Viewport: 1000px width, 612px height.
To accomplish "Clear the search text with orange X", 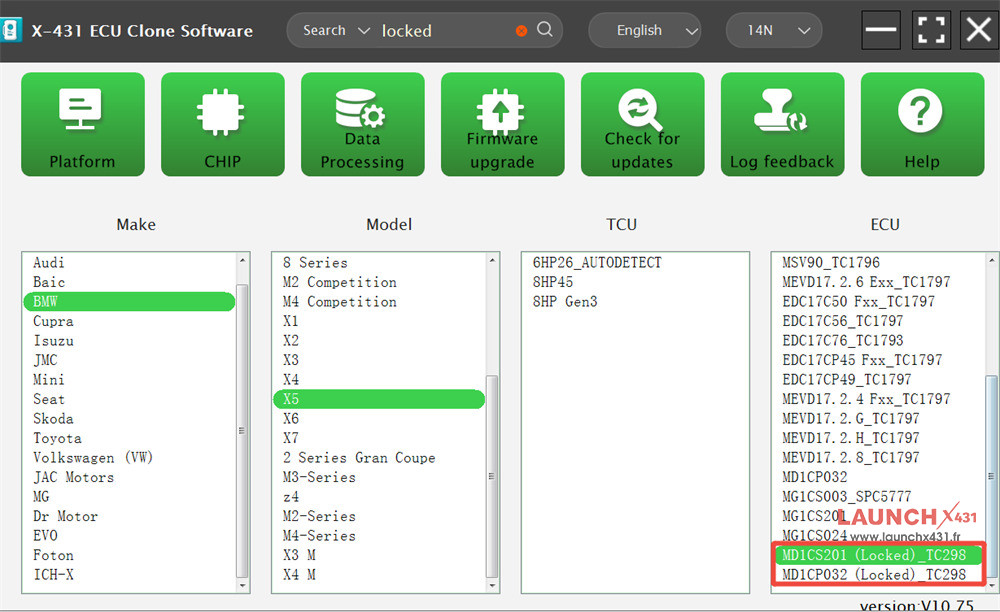I will coord(521,31).
